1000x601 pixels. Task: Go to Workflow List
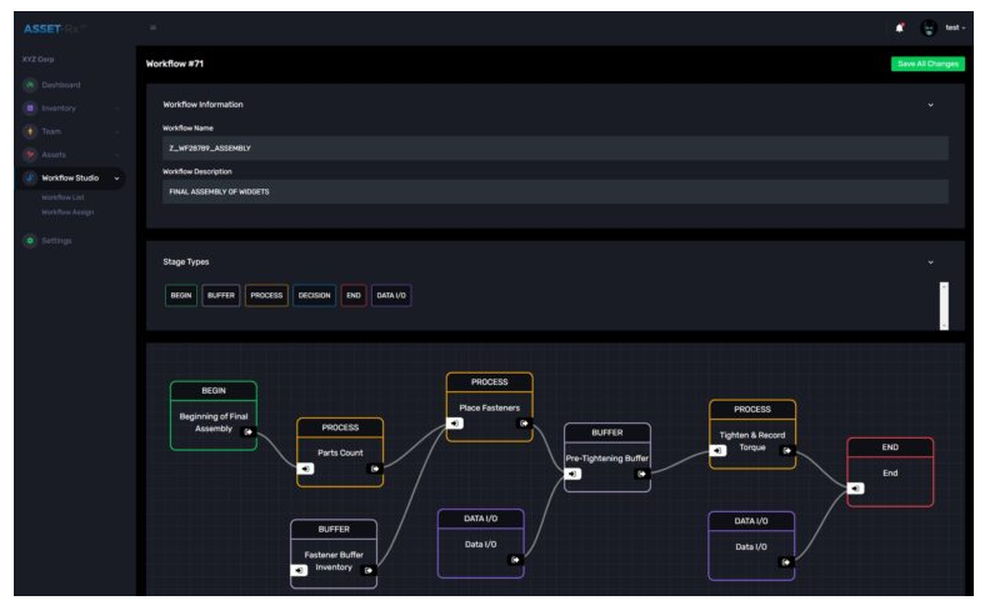pos(62,197)
